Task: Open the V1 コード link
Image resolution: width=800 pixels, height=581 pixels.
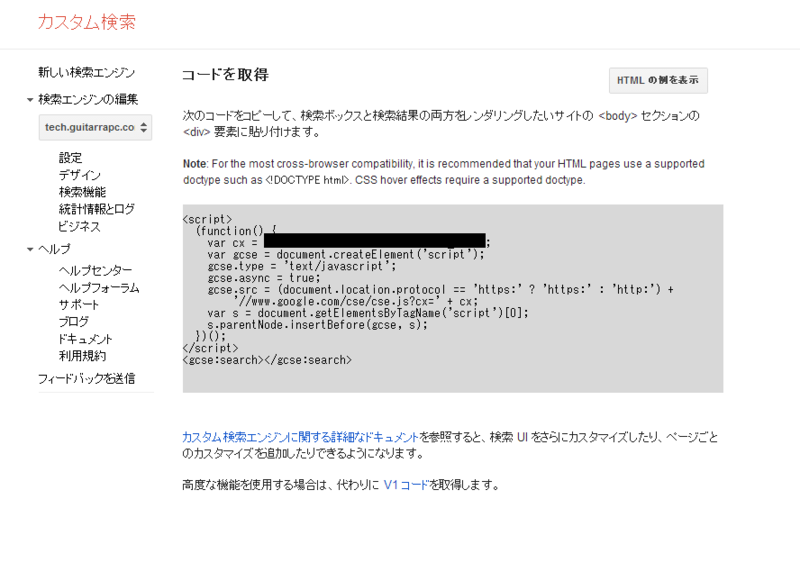Action: [x=406, y=485]
